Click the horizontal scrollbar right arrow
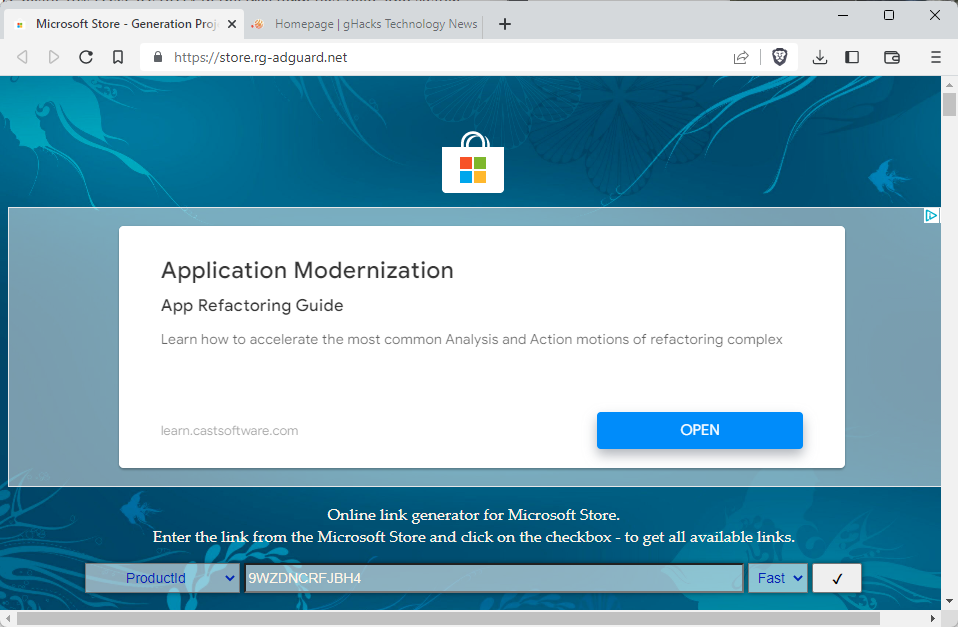 pos(932,618)
